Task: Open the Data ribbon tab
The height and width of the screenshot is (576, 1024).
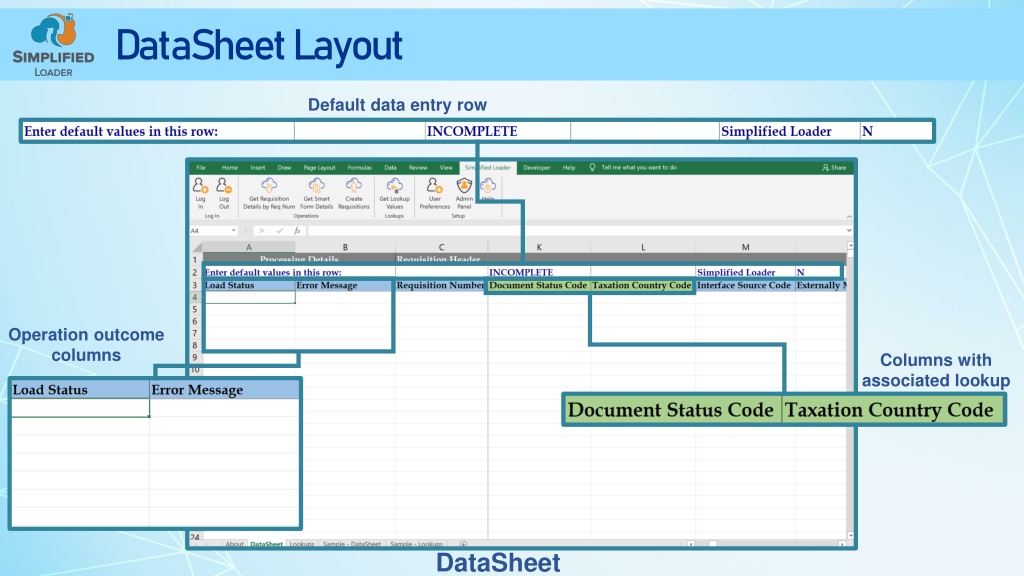Action: tap(391, 168)
